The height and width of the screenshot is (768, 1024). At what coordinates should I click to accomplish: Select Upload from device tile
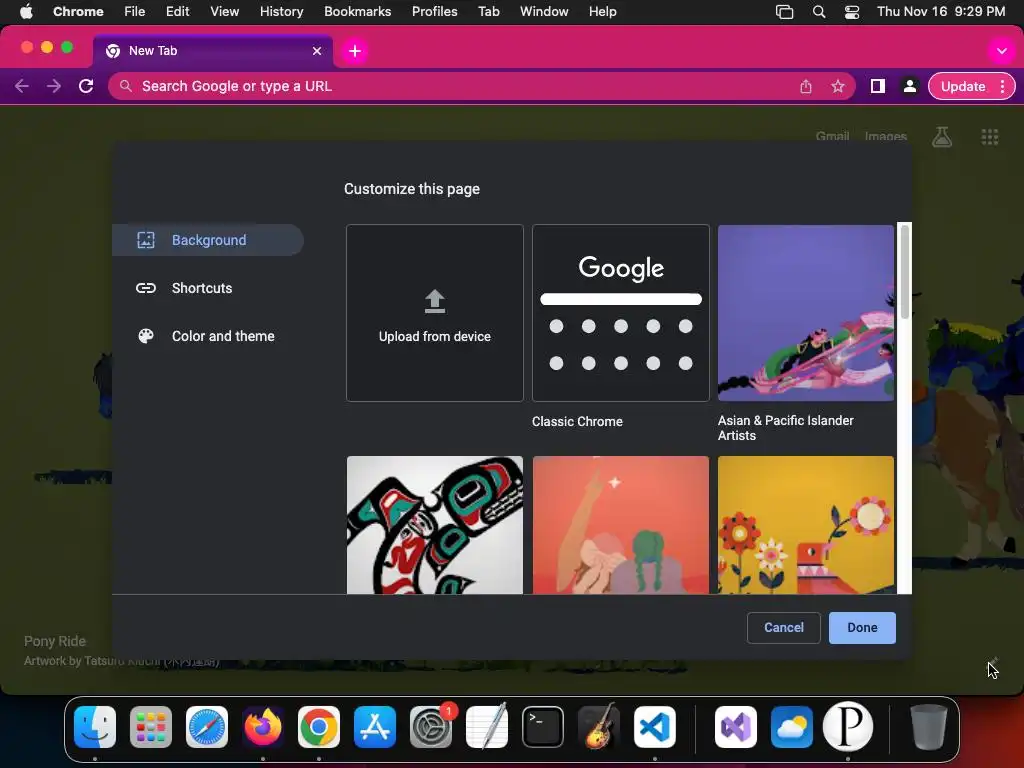(x=435, y=313)
